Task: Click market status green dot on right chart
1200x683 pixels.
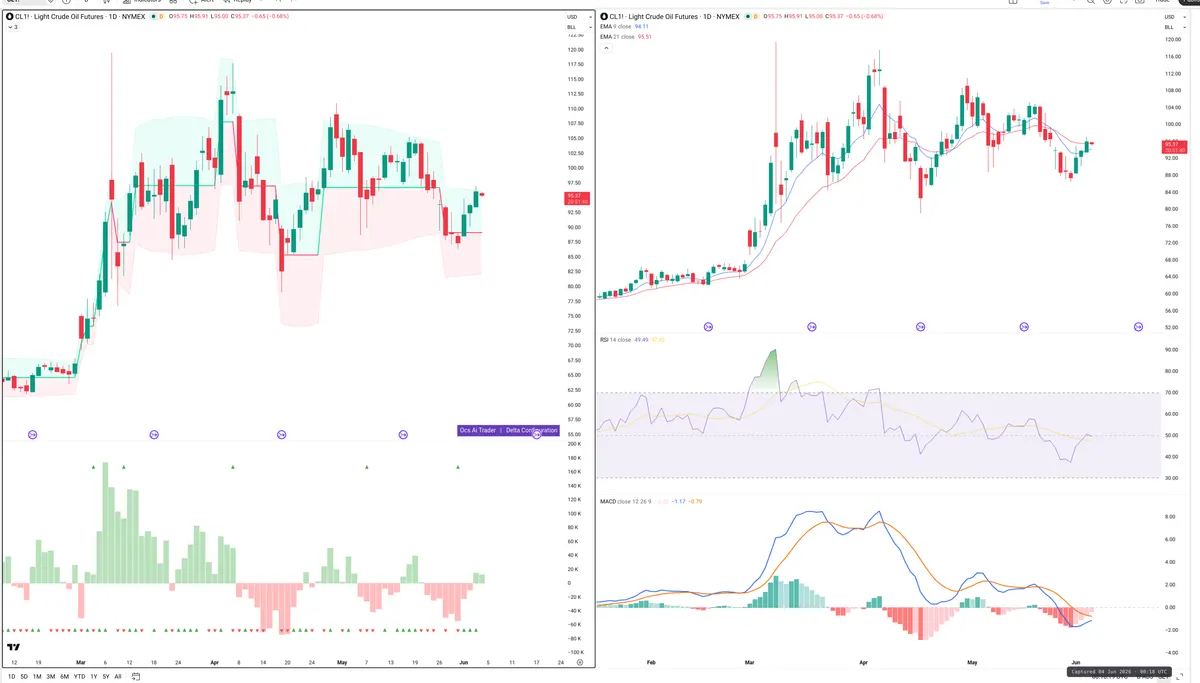Action: click(x=747, y=17)
